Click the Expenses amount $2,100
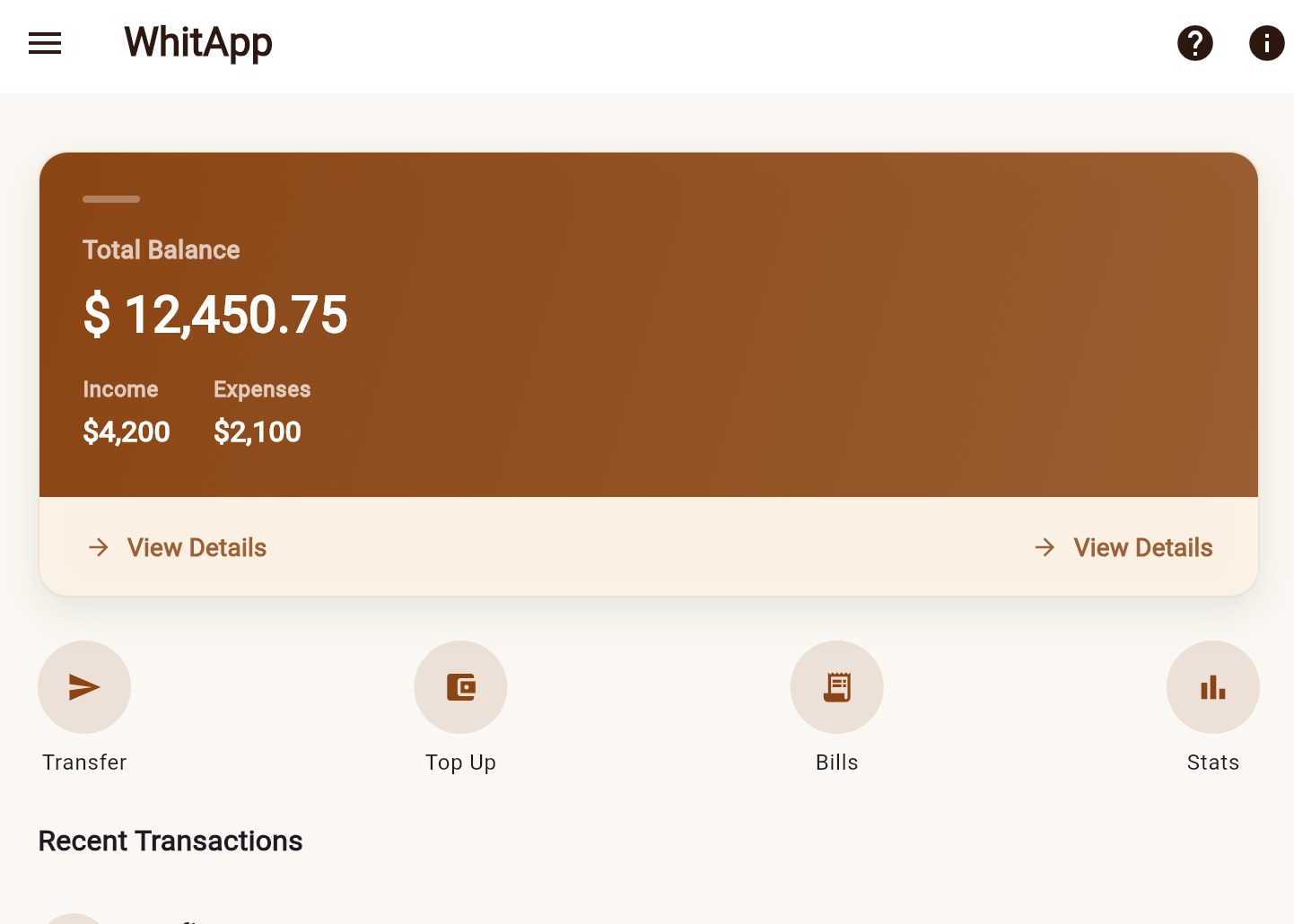1294x924 pixels. [258, 432]
